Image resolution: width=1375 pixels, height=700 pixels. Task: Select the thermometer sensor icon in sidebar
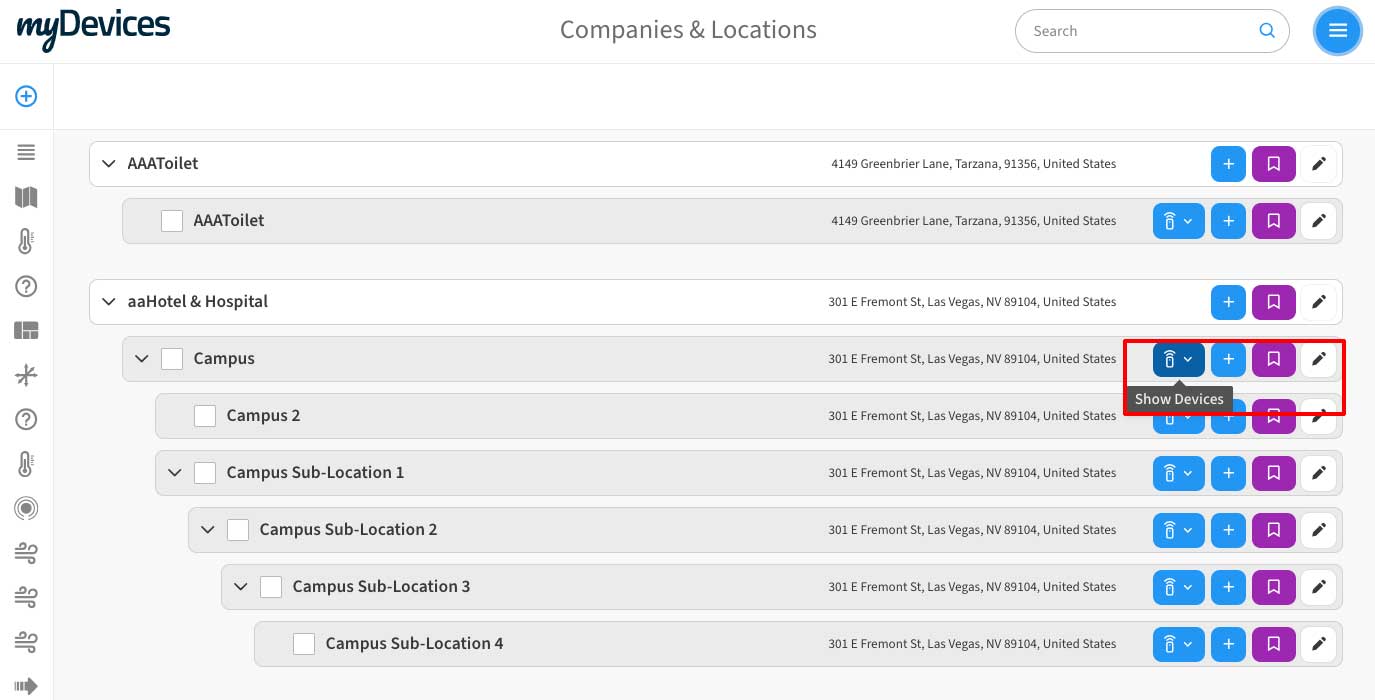[x=26, y=241]
